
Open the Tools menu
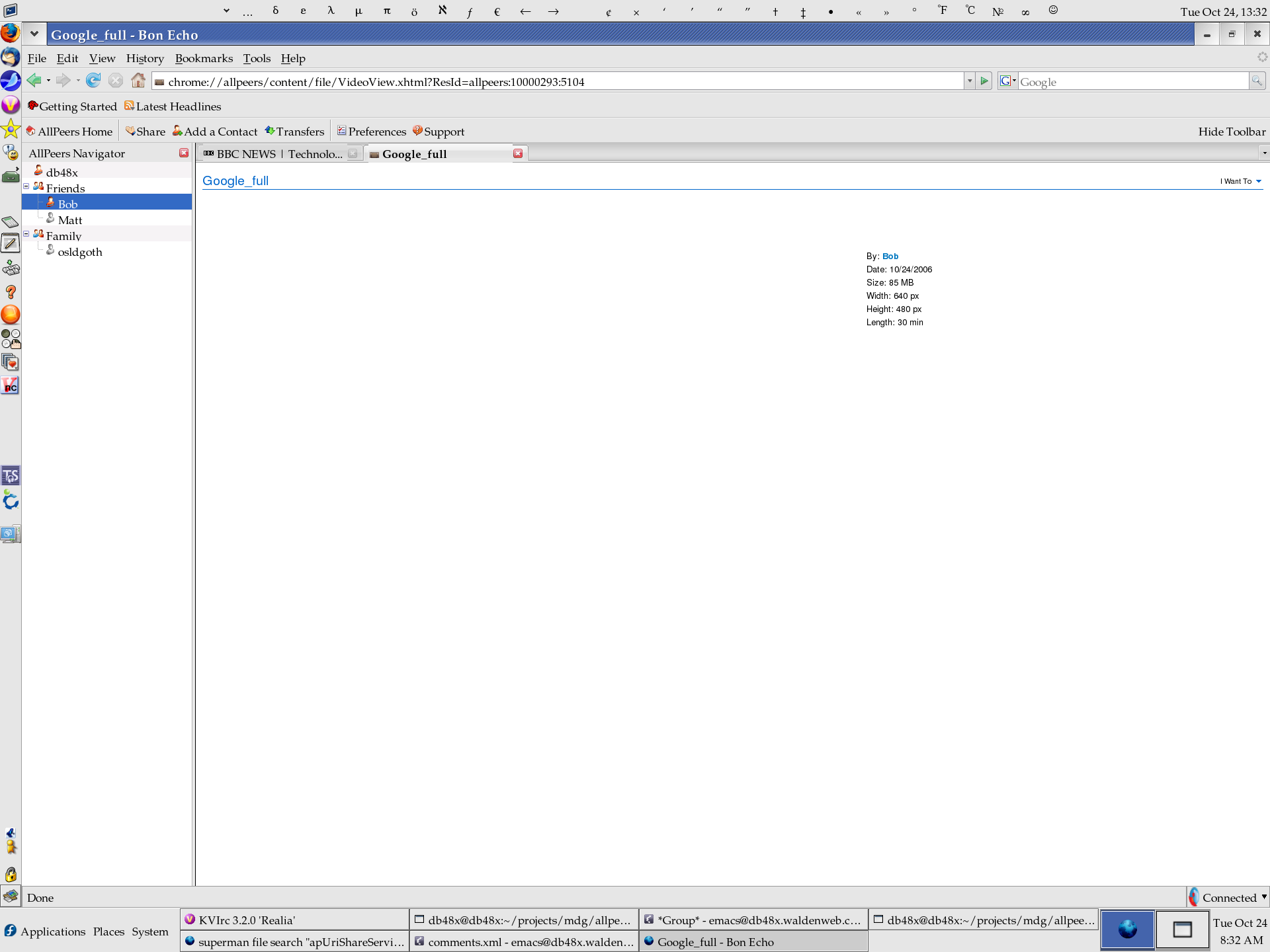click(x=257, y=58)
